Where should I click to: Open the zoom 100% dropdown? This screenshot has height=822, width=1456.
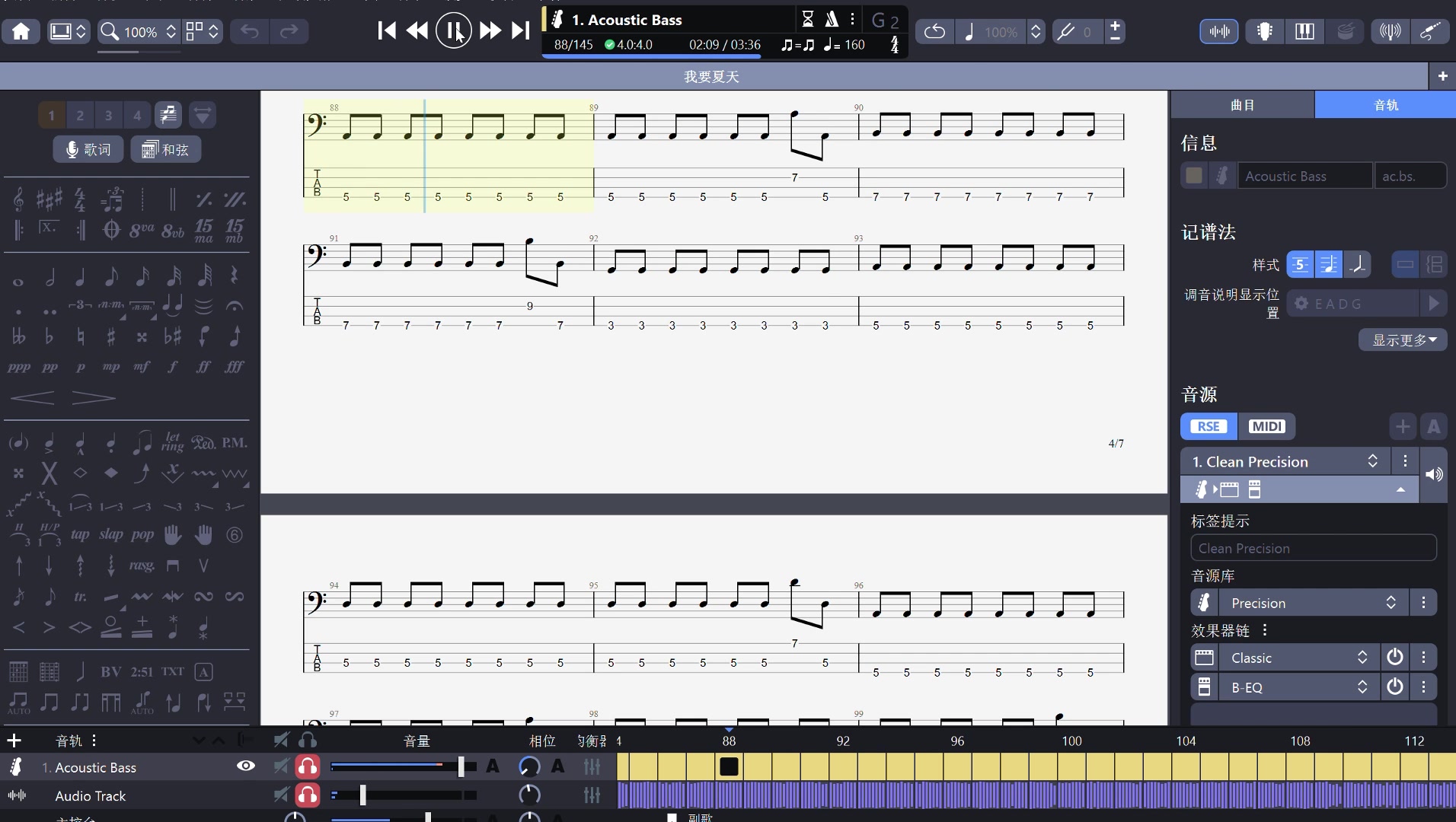(139, 31)
